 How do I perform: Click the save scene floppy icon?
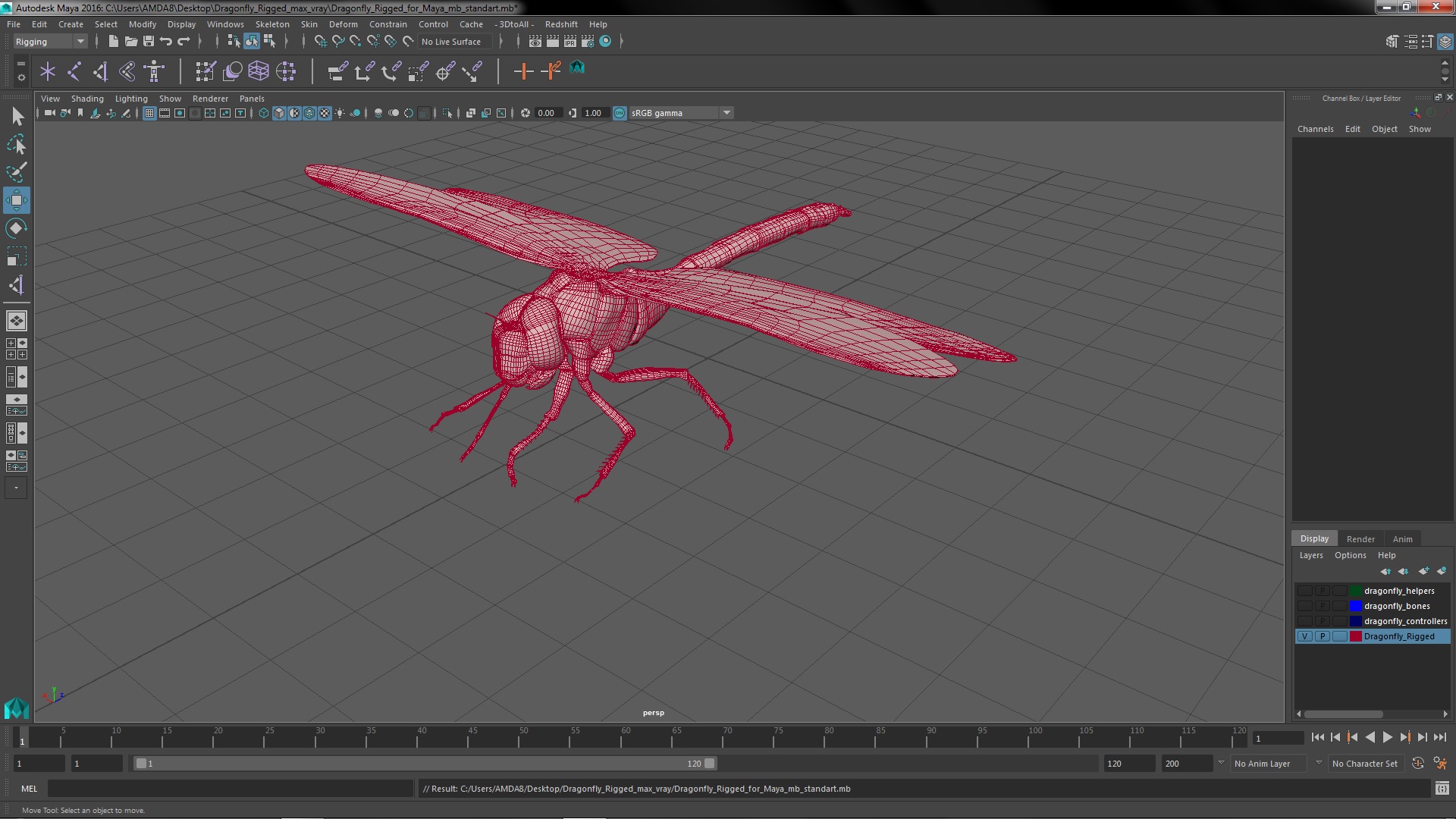(149, 42)
